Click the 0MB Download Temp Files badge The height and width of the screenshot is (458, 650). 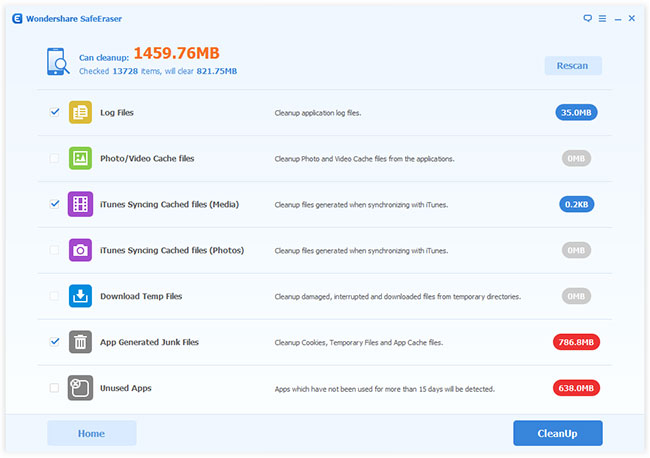[576, 296]
